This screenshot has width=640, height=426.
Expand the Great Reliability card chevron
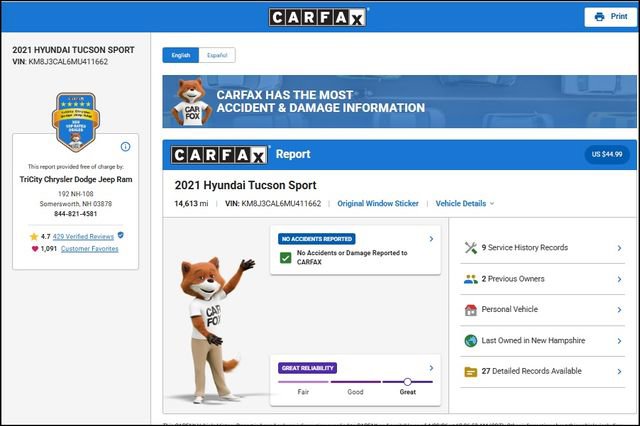pos(431,368)
